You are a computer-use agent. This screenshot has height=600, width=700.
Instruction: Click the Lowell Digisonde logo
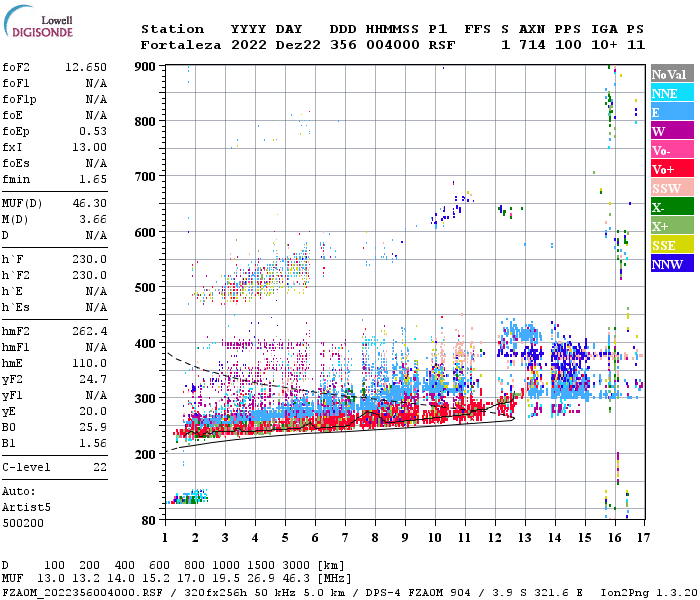(x=38, y=21)
